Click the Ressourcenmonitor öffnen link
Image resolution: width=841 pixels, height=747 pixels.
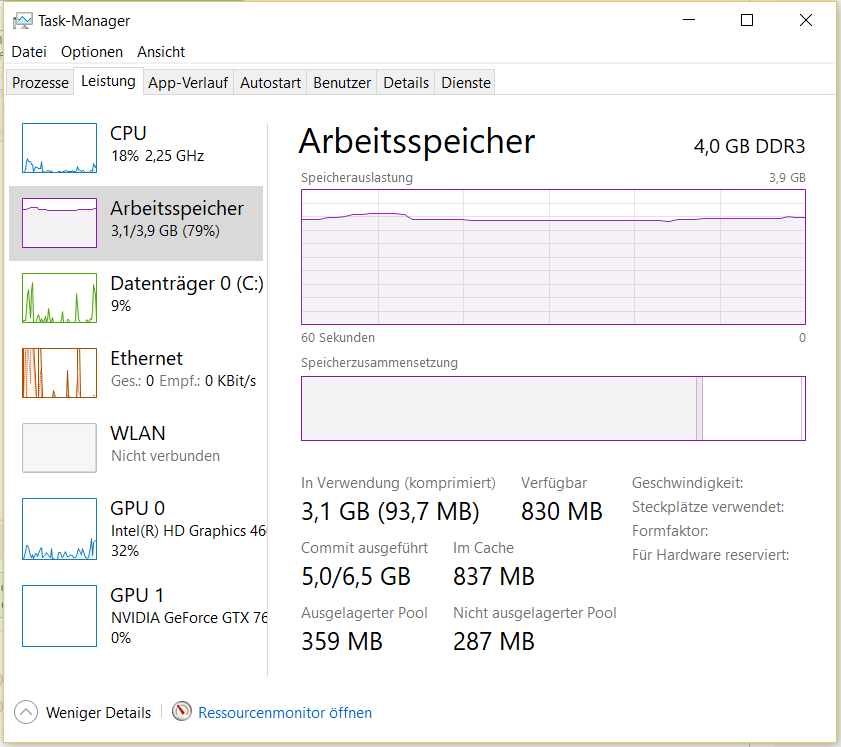pyautogui.click(x=285, y=713)
